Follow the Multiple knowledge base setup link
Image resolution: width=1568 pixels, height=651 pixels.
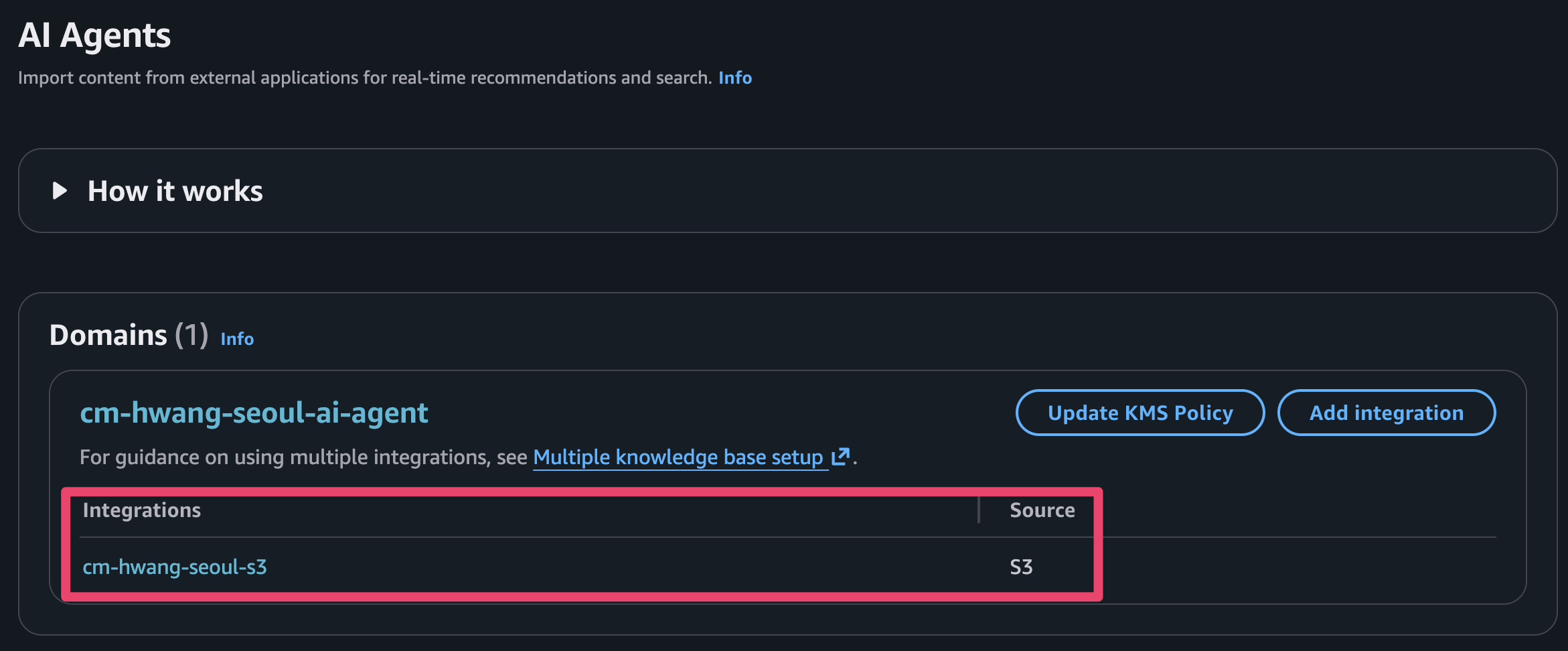coord(678,457)
